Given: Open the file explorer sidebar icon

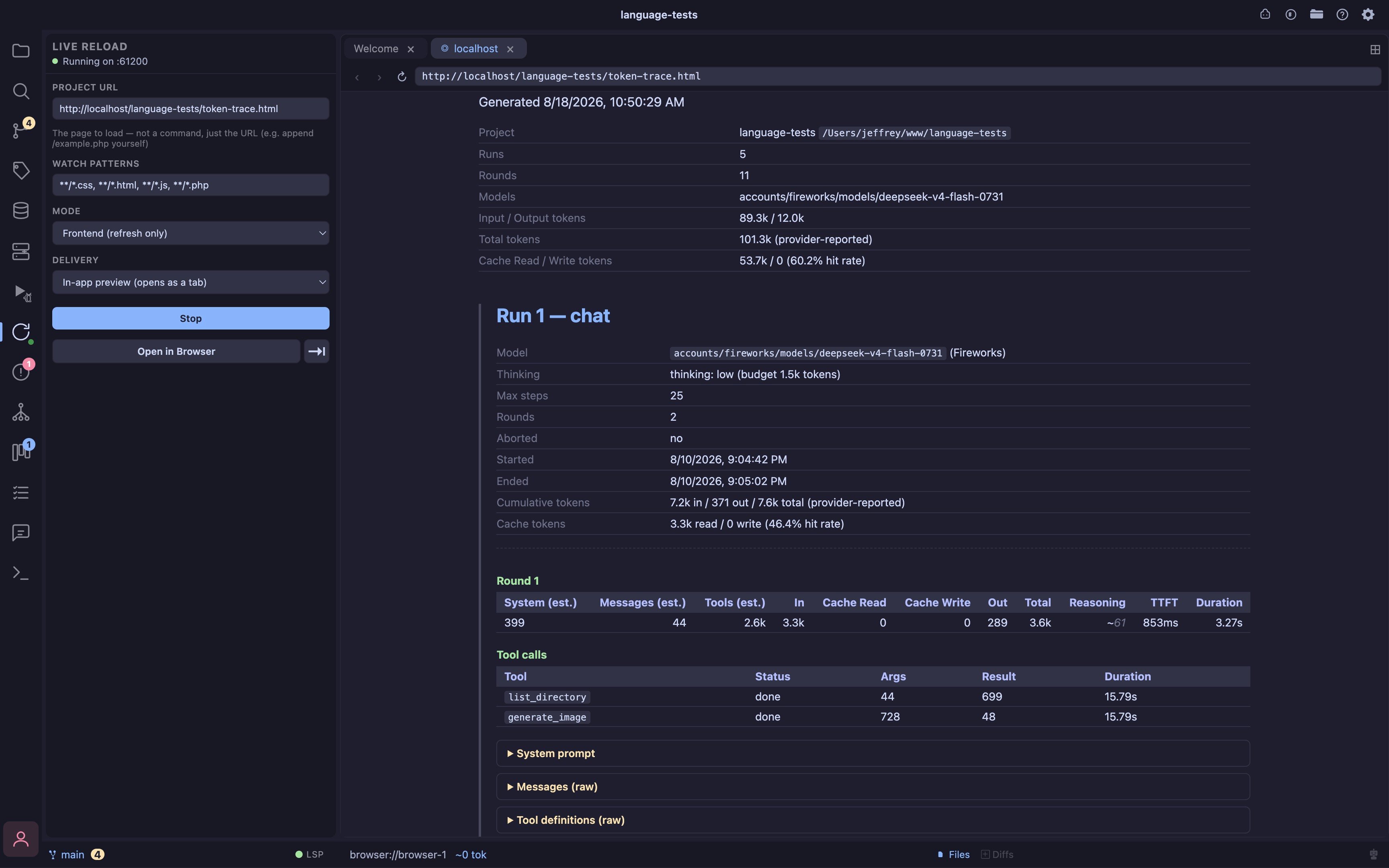Looking at the screenshot, I should click(x=20, y=51).
